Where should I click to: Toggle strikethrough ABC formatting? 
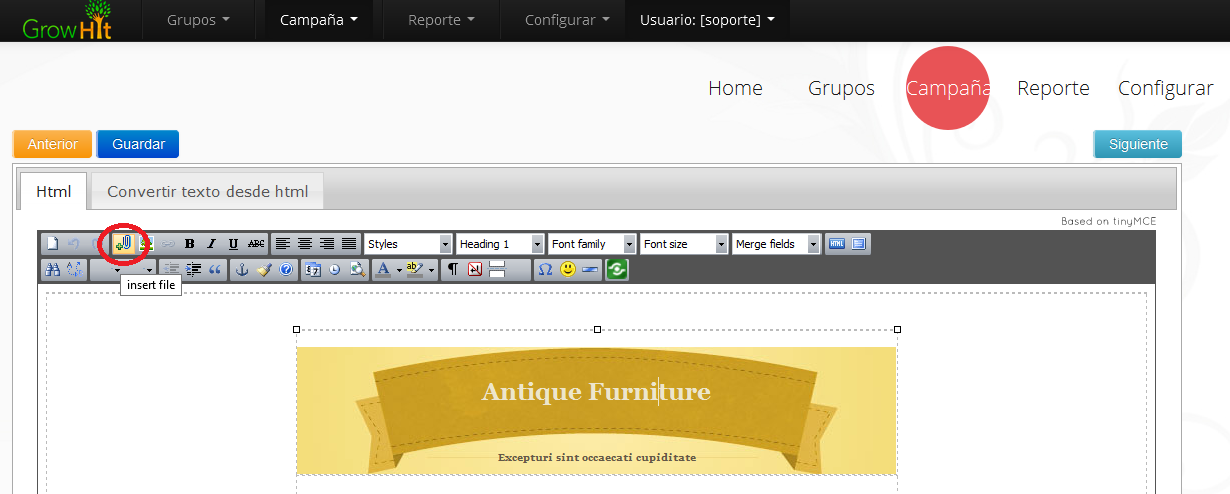(256, 244)
